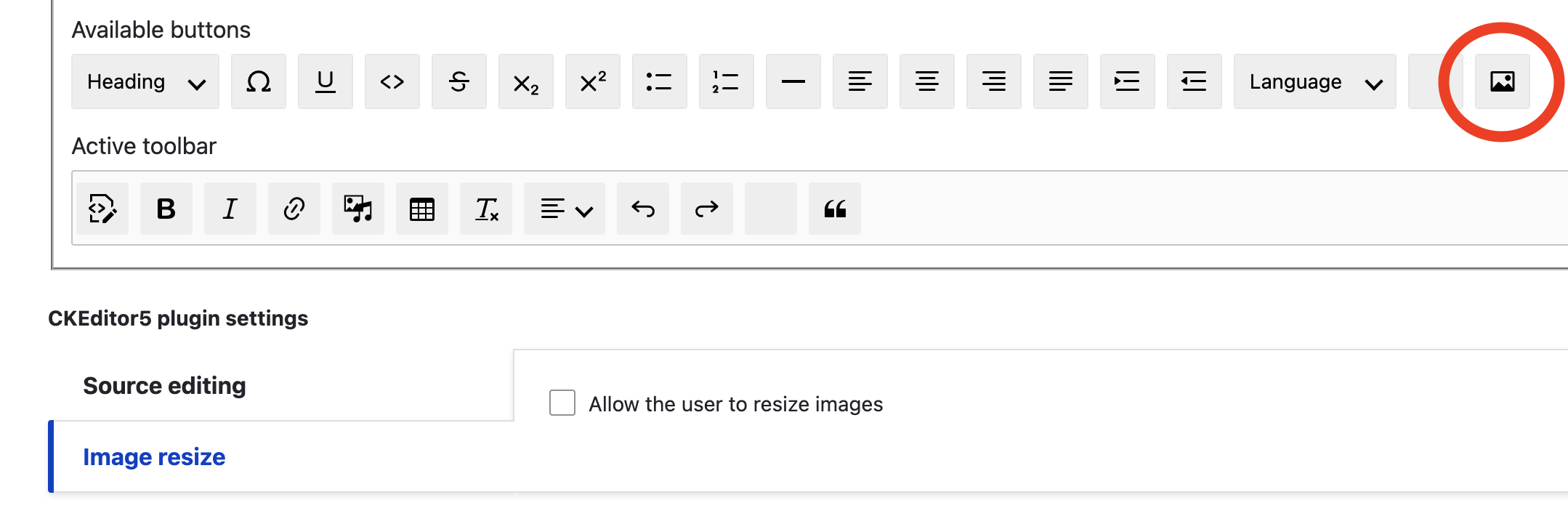Viewport: 1568px width, 516px height.
Task: Click the Remove format button
Action: pyautogui.click(x=485, y=209)
